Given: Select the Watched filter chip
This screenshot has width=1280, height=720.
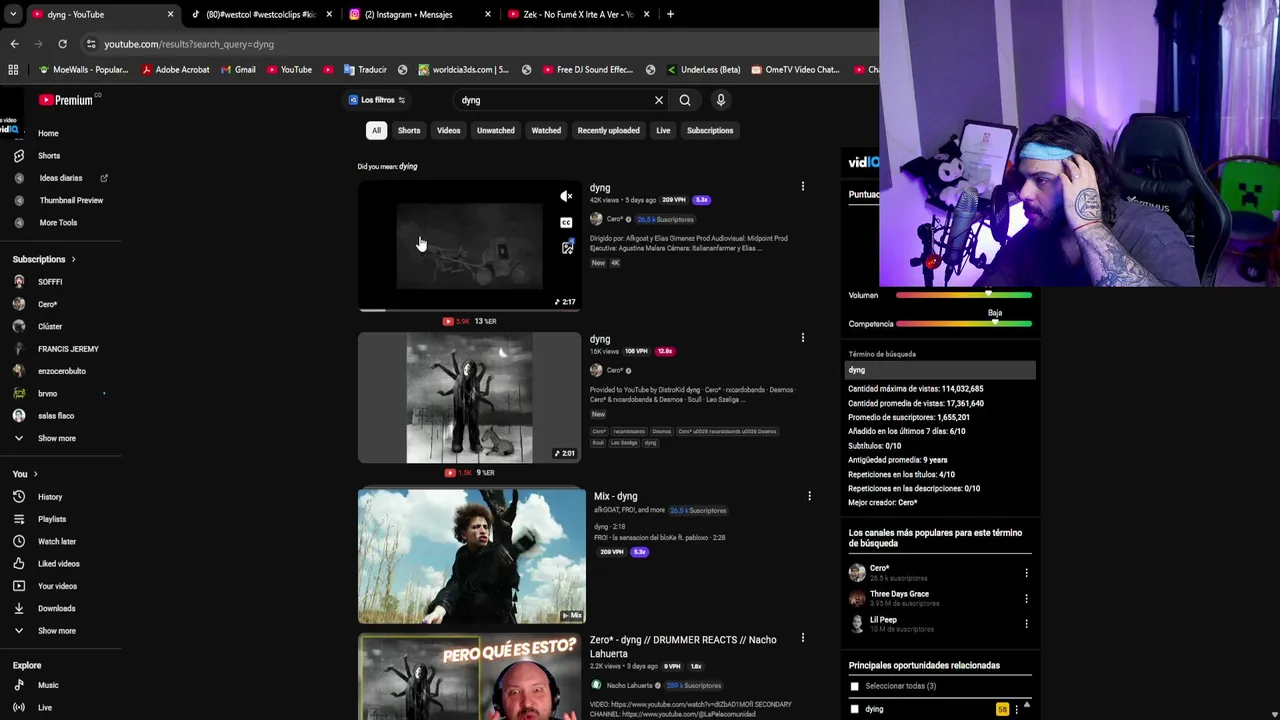Looking at the screenshot, I should 546,130.
